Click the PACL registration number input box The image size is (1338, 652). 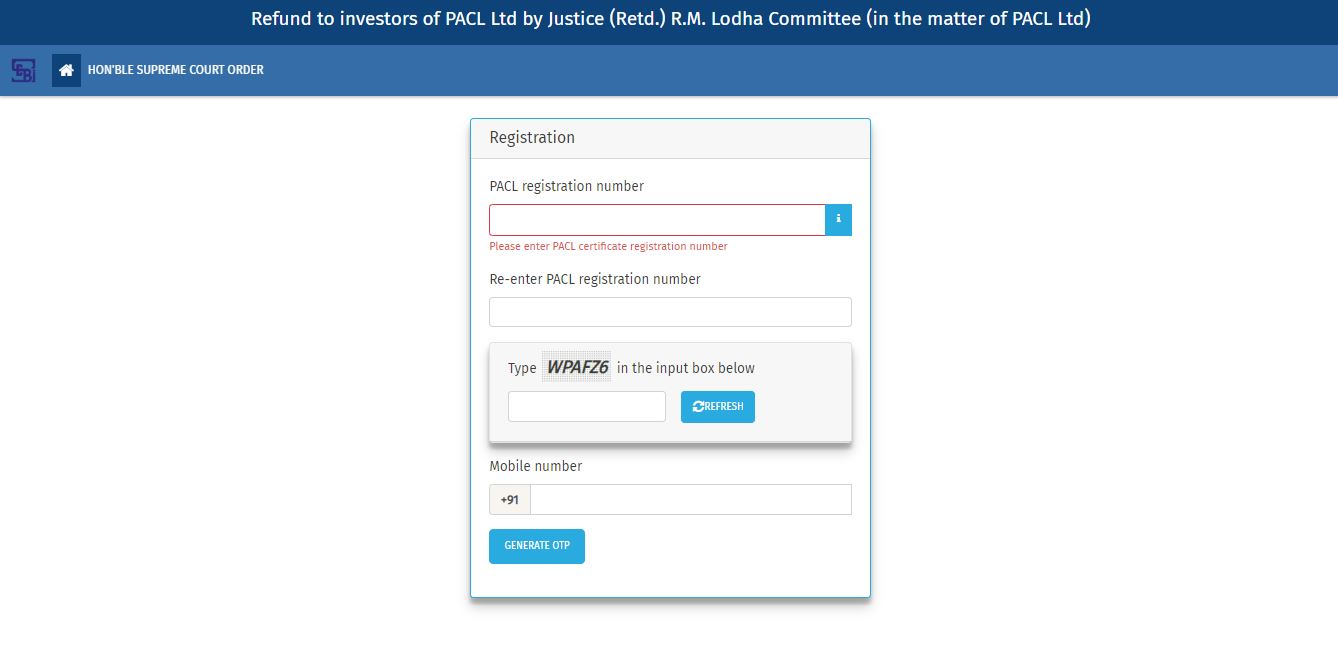pyautogui.click(x=657, y=219)
